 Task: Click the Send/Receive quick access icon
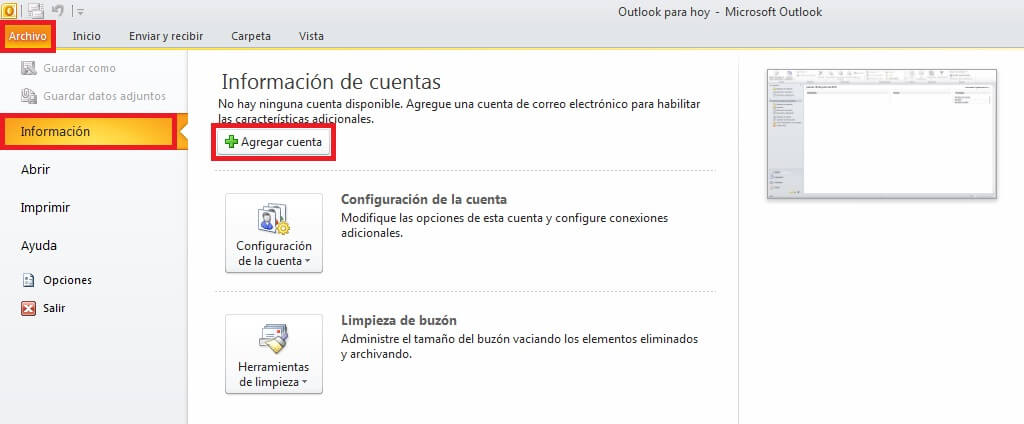point(35,10)
